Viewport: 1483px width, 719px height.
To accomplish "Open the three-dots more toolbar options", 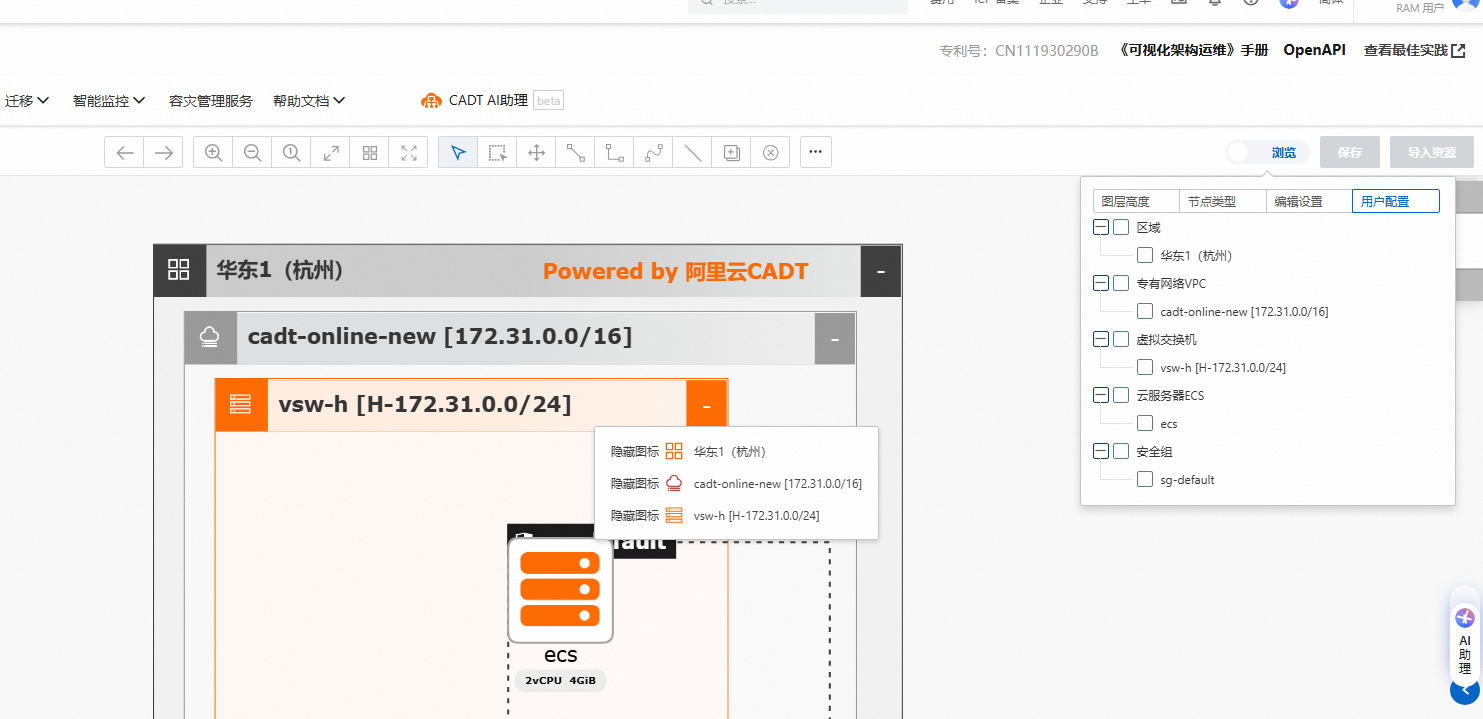I will tap(815, 152).
